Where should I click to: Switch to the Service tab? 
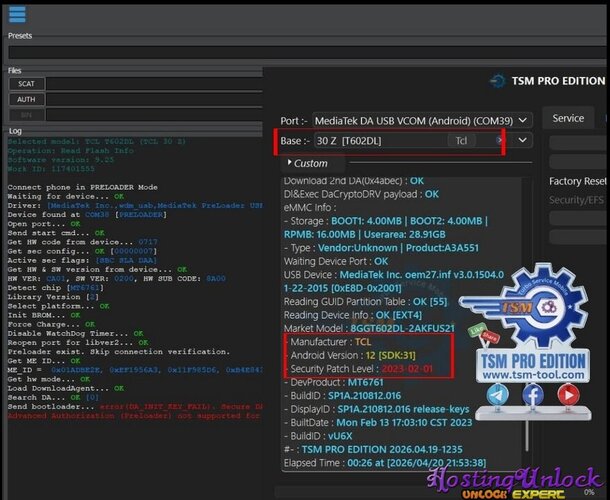click(x=568, y=118)
